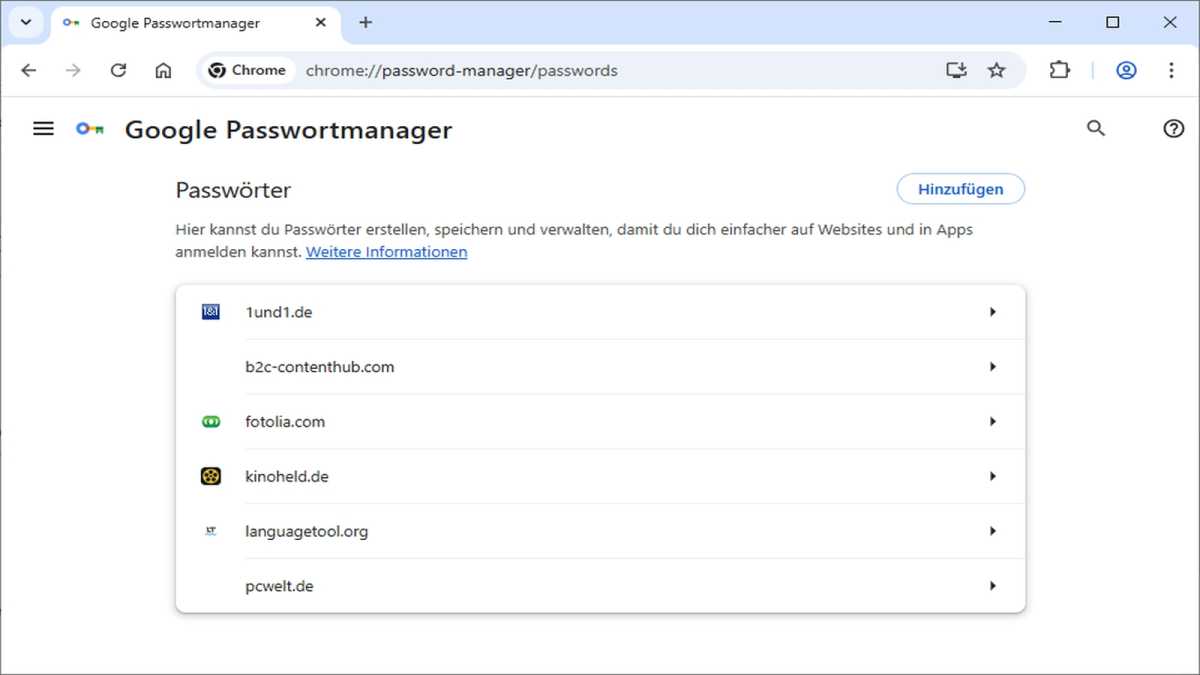Focus the address bar URL
The height and width of the screenshot is (675, 1200).
[462, 70]
